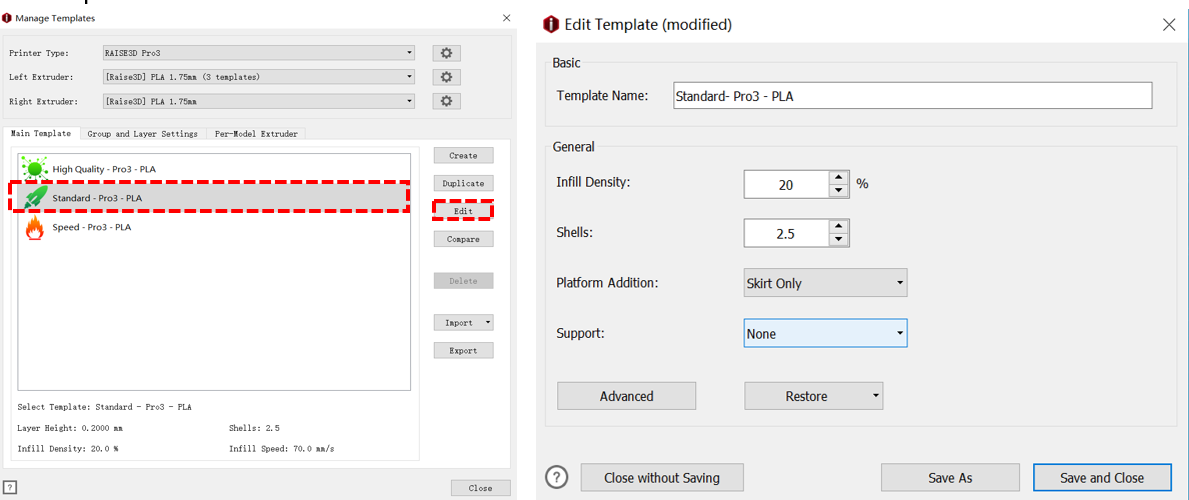
Task: Click the help question mark in Edit Template
Action: [x=557, y=477]
